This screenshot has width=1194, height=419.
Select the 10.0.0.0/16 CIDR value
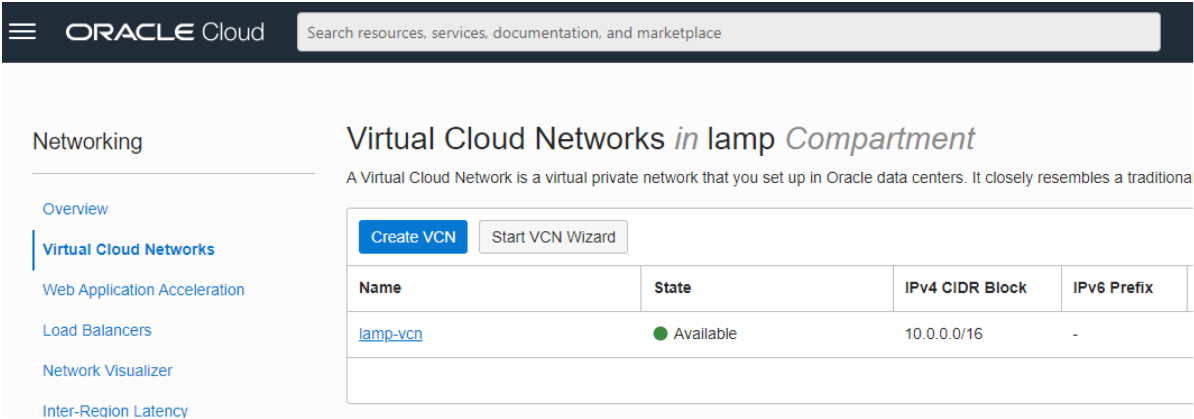[x=943, y=334]
